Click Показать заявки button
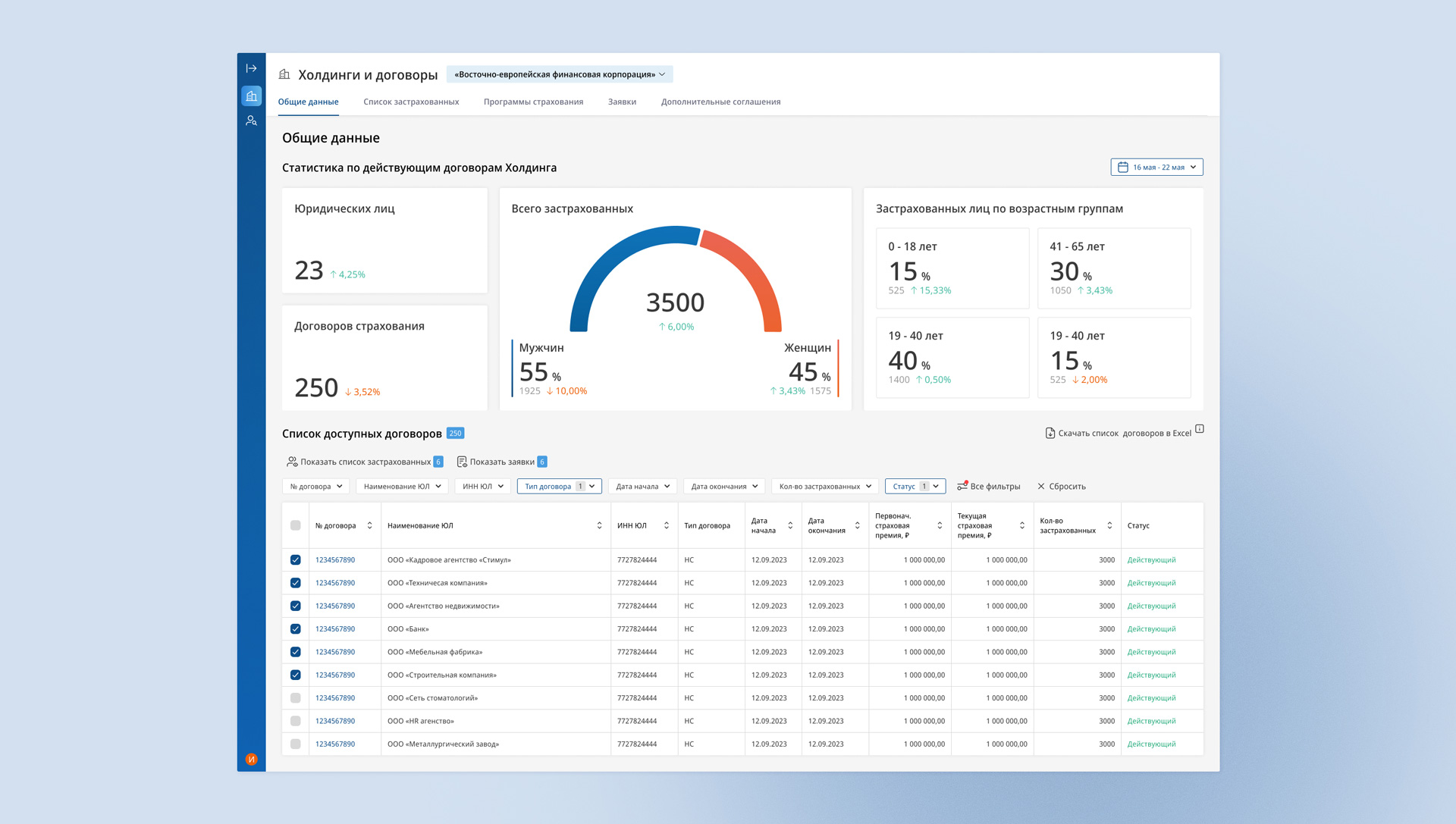This screenshot has height=824, width=1456. 500,462
